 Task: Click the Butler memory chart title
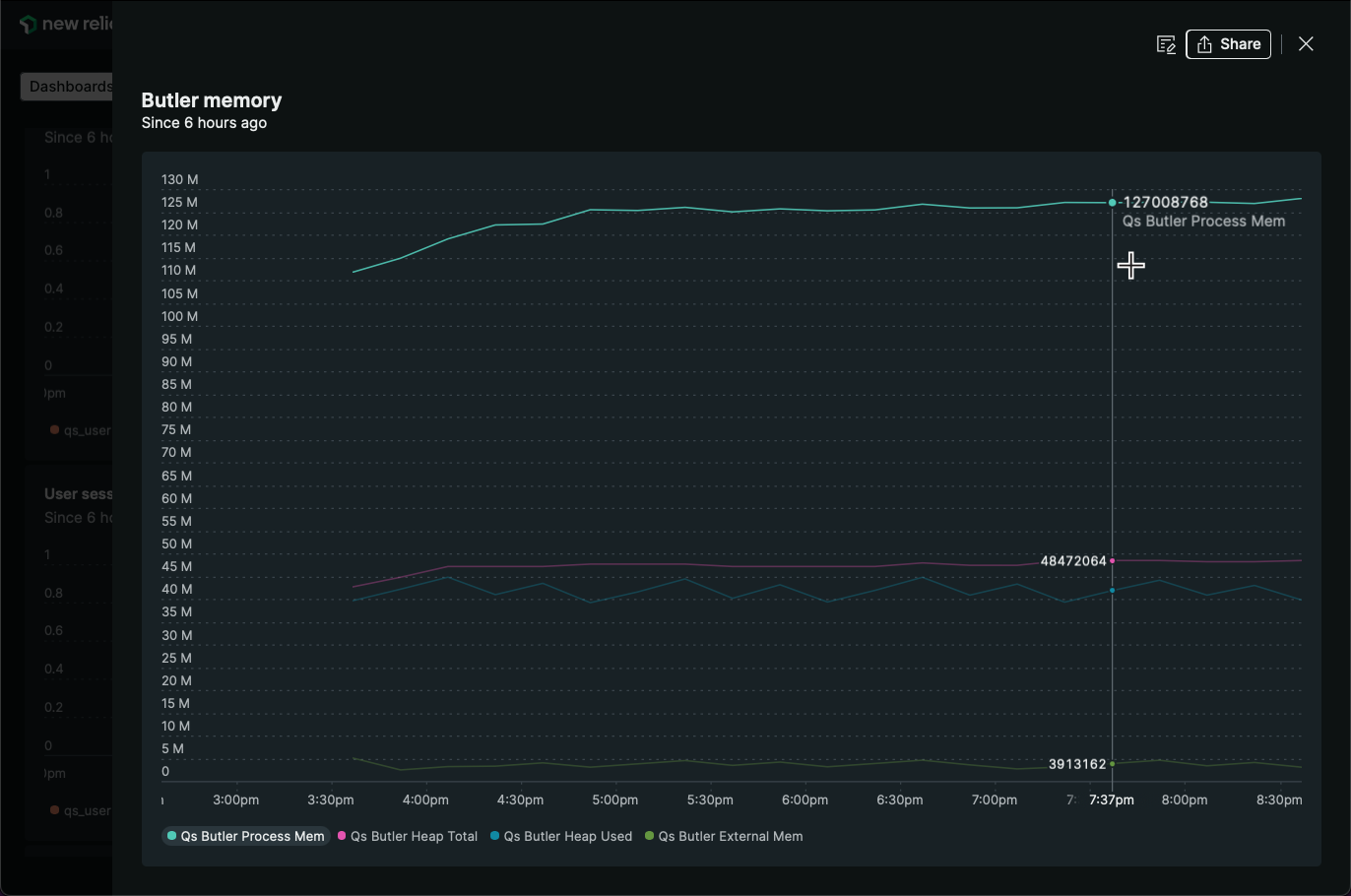(x=212, y=100)
